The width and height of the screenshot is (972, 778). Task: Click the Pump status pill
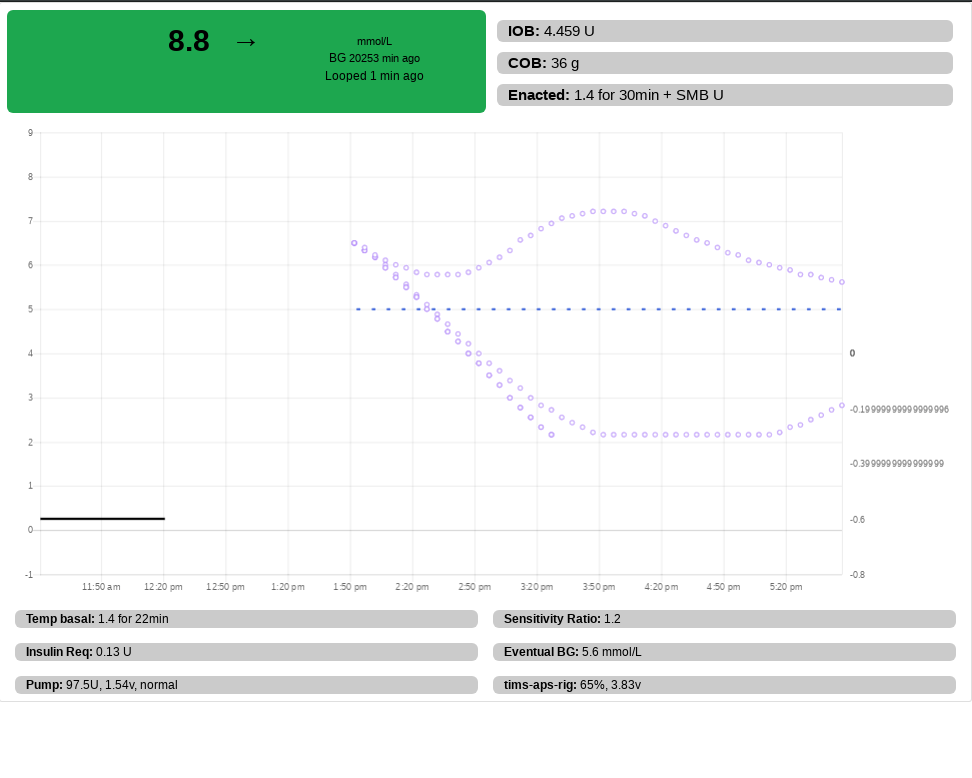click(x=245, y=685)
